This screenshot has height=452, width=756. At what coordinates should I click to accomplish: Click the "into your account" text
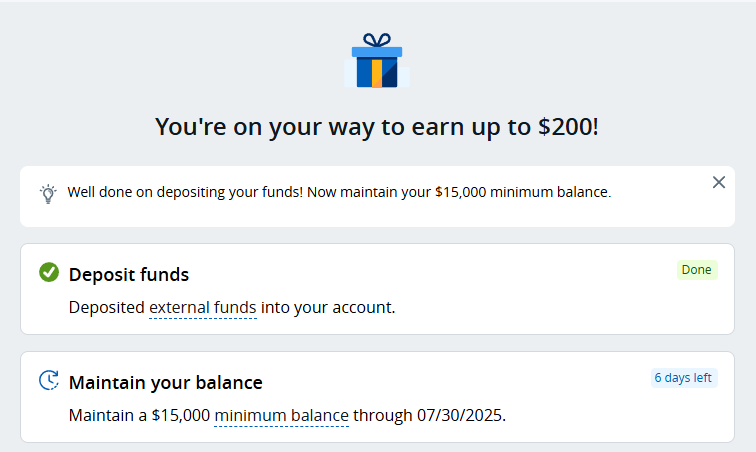(x=328, y=307)
